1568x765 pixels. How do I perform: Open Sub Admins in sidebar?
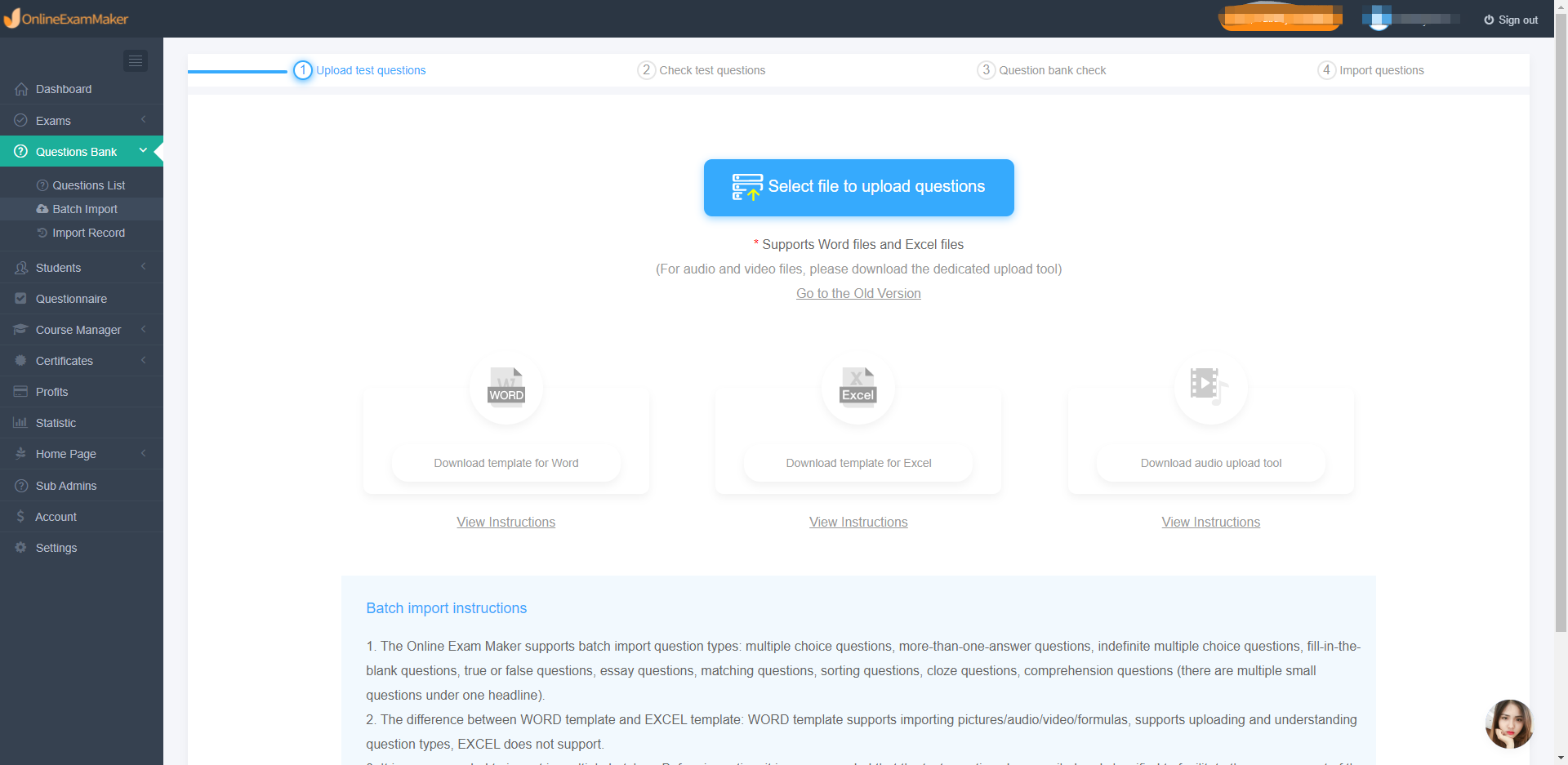click(x=82, y=486)
